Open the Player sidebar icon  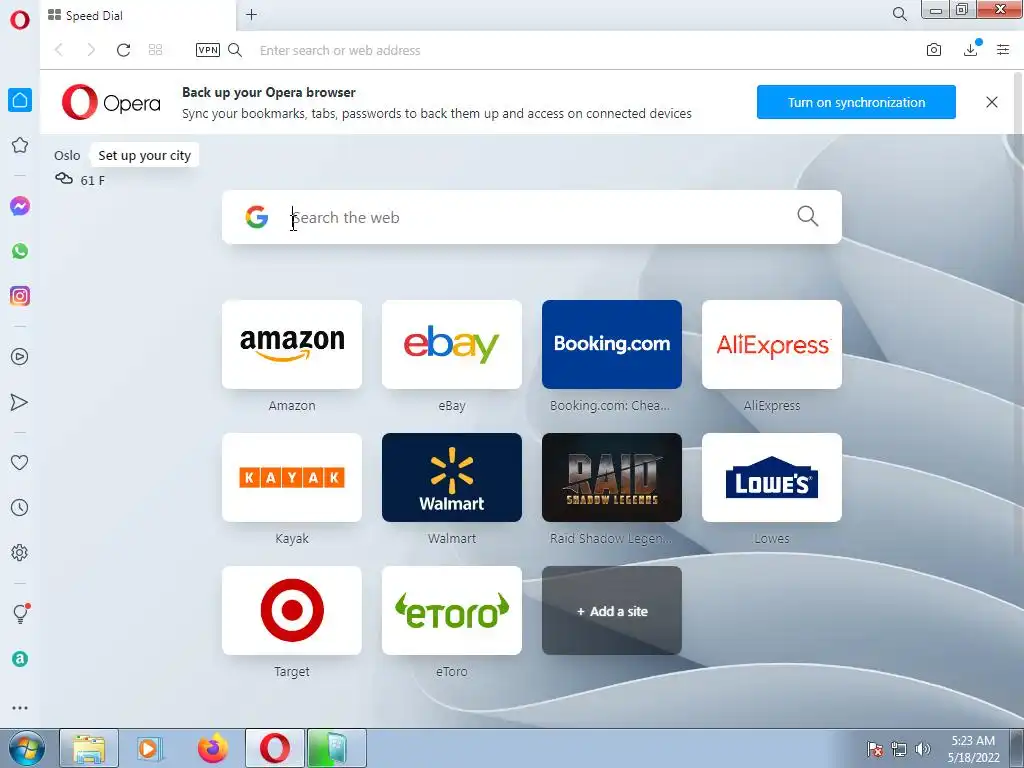point(20,357)
